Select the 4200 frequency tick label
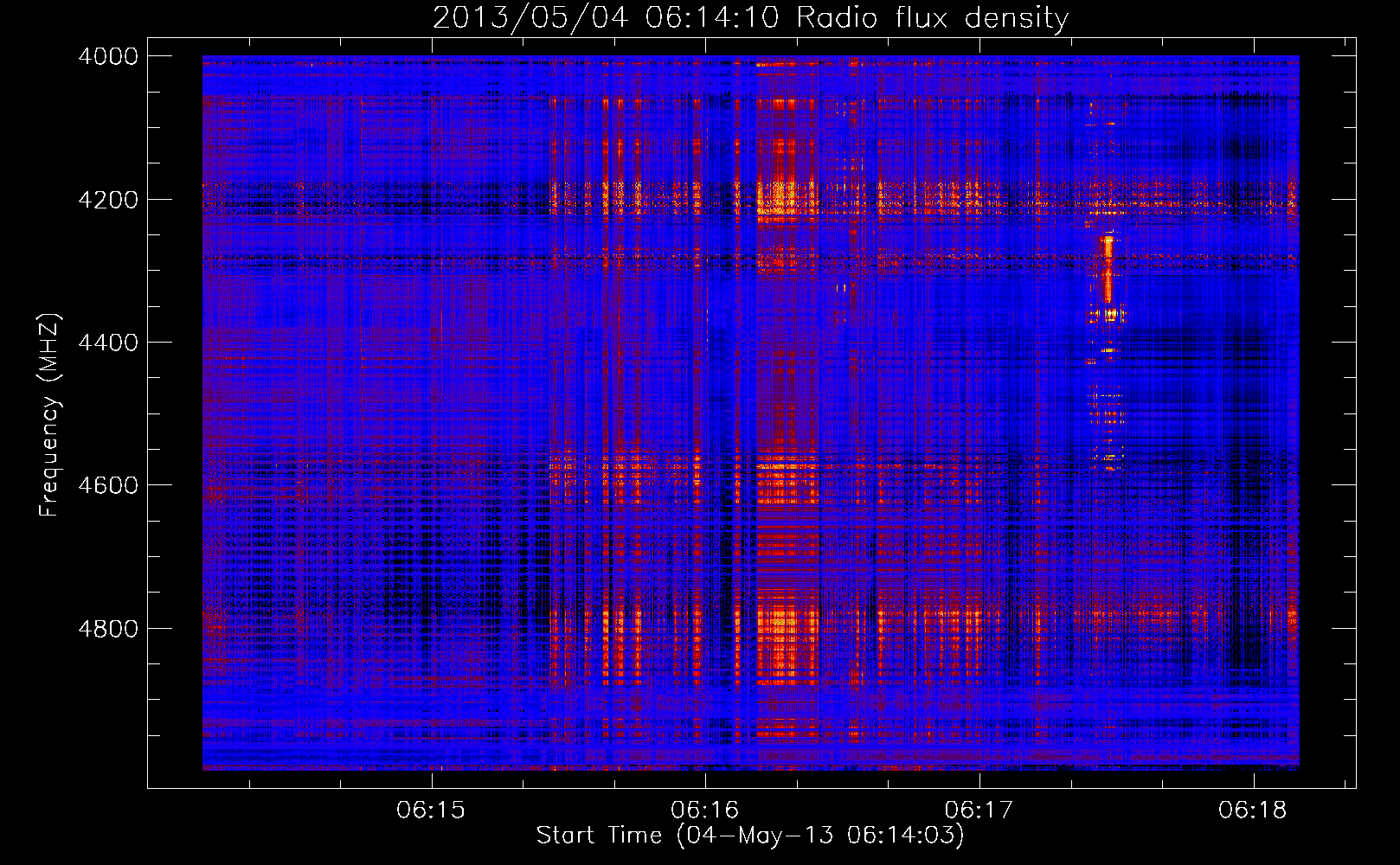The height and width of the screenshot is (865, 1400). [108, 200]
